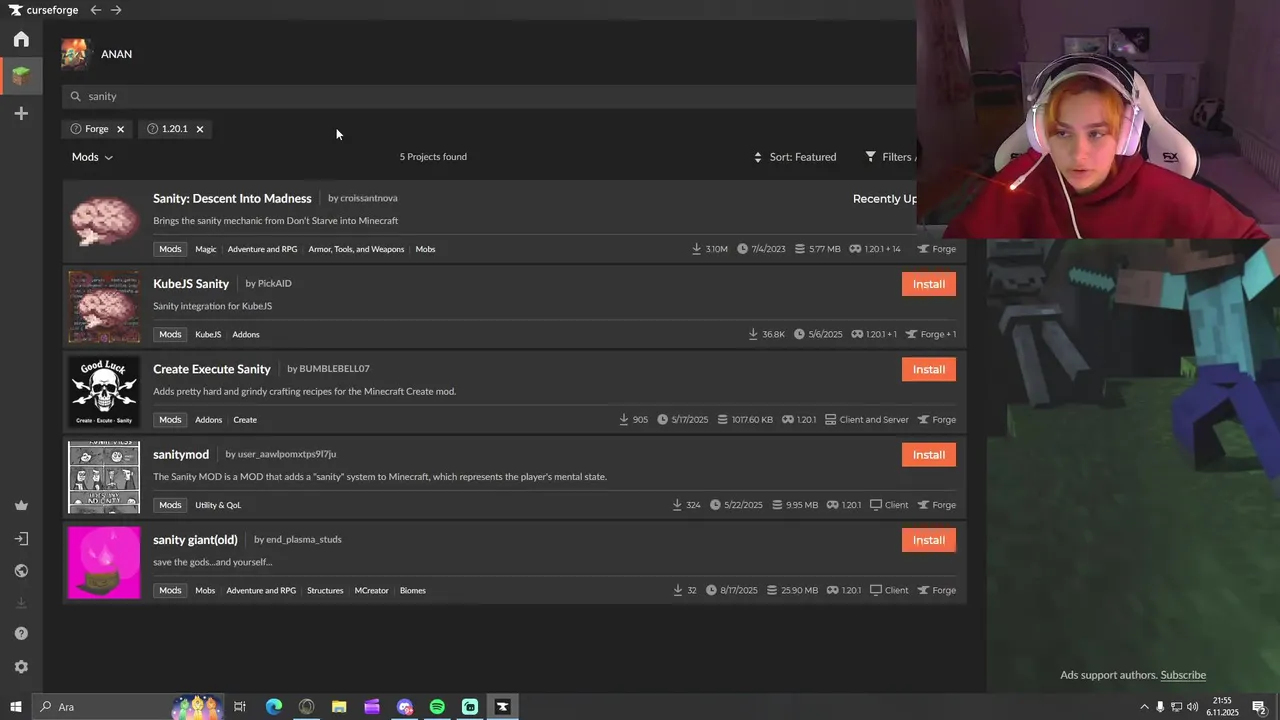Click the search magnifier icon
The image size is (1280, 720).
pyautogui.click(x=75, y=97)
